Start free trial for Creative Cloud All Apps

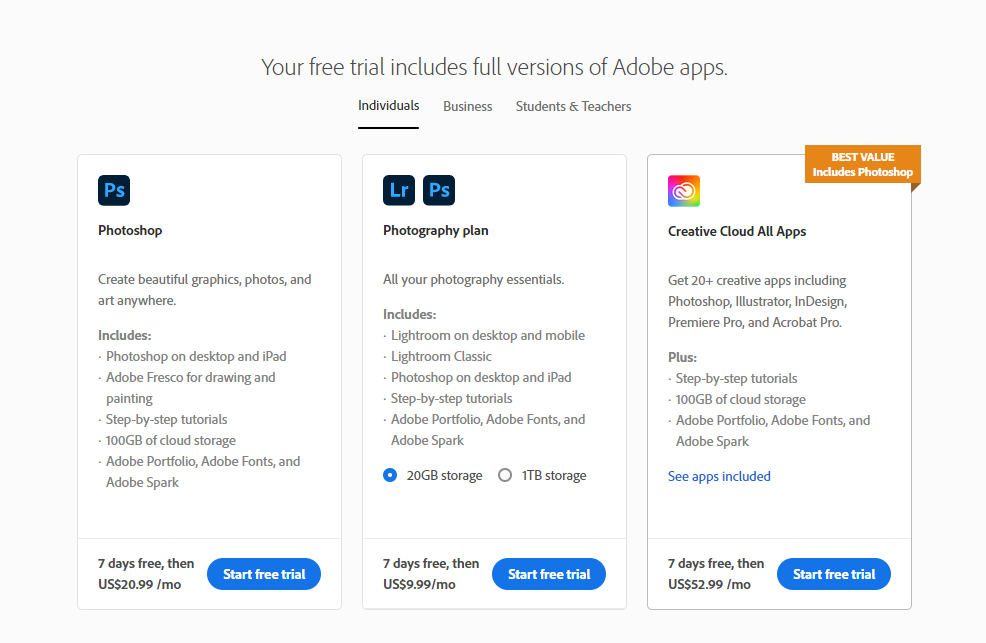coord(834,574)
